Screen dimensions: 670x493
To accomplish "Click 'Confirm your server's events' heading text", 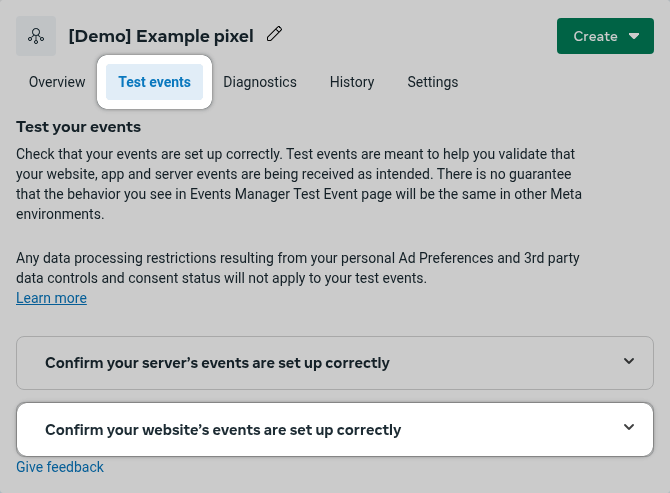I will (x=217, y=363).
